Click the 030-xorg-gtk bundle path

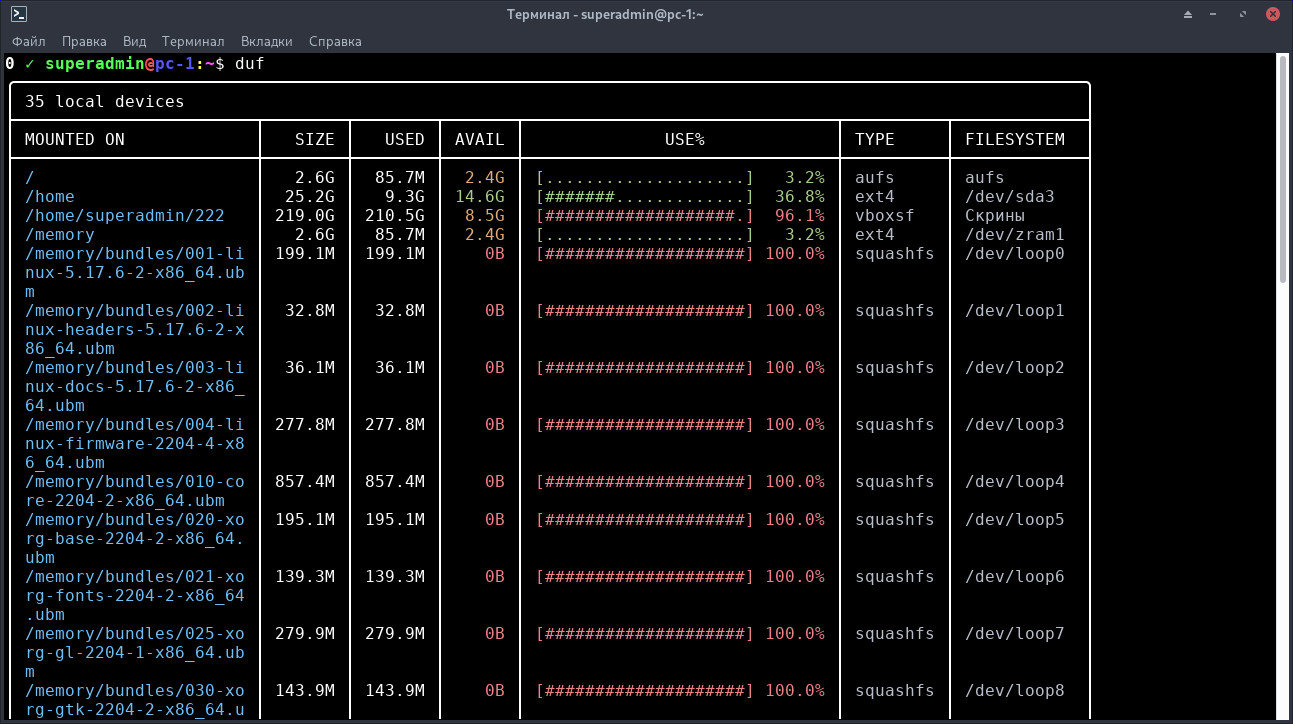[135, 700]
